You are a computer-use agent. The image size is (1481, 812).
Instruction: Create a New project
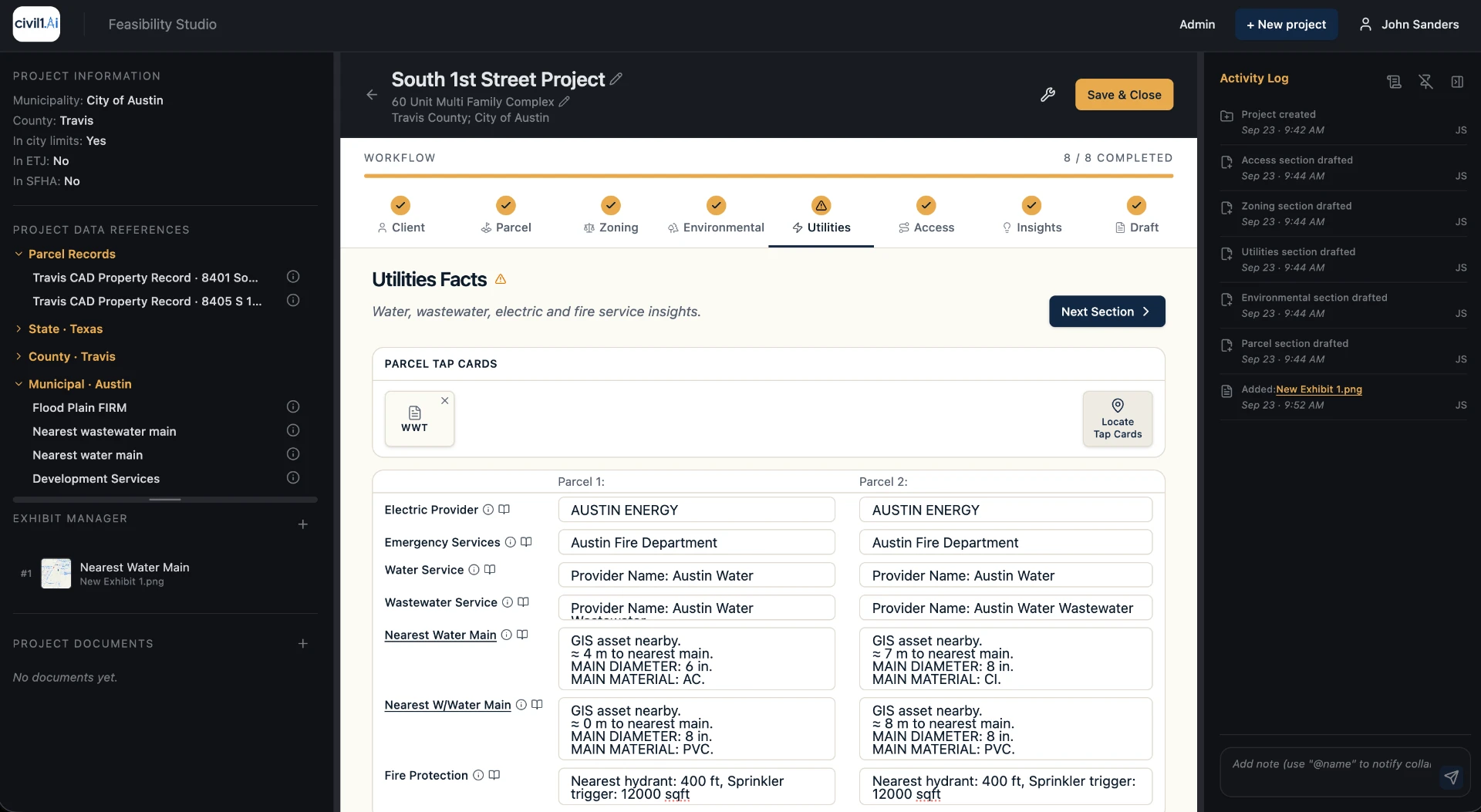tap(1286, 25)
